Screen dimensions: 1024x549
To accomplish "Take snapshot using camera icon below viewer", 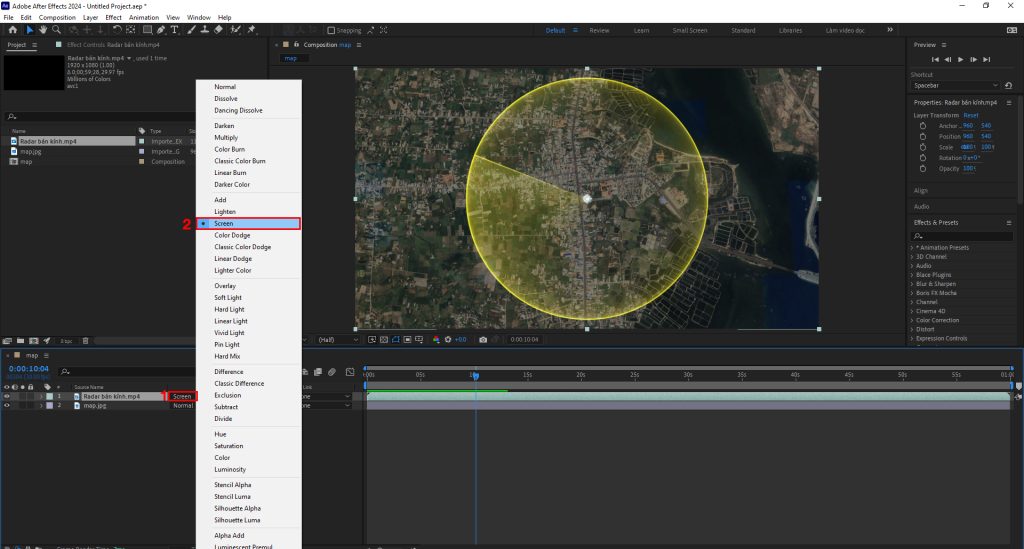I will (483, 340).
